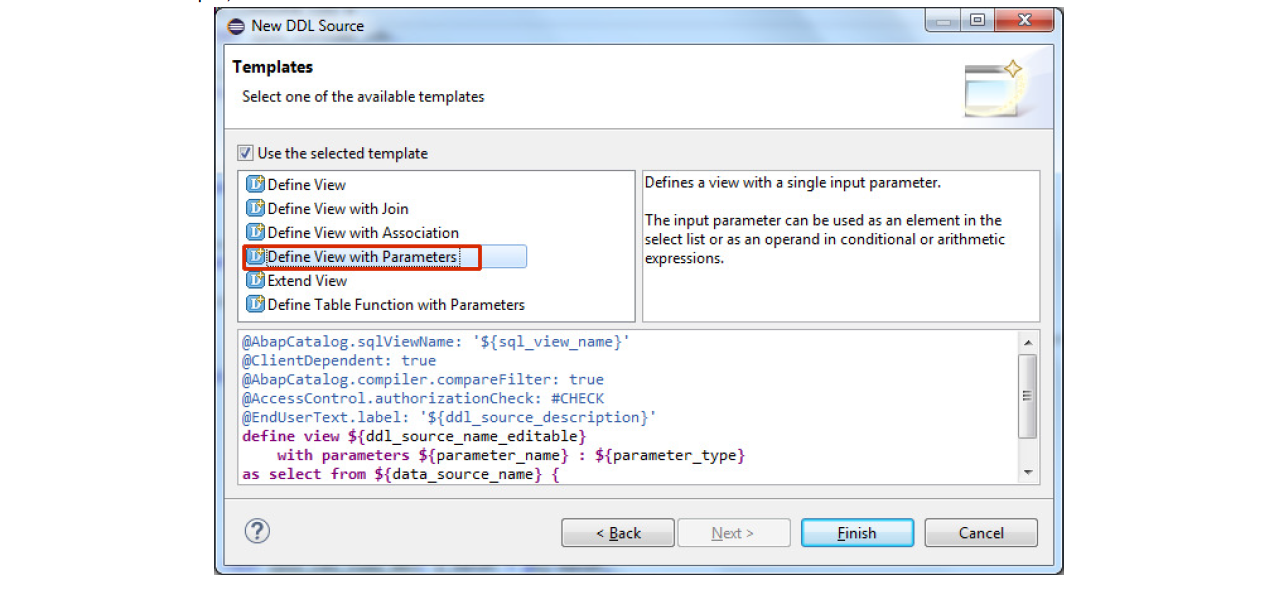Click the scroll-up arrow on the code preview
The image size is (1277, 599).
[x=1029, y=340]
